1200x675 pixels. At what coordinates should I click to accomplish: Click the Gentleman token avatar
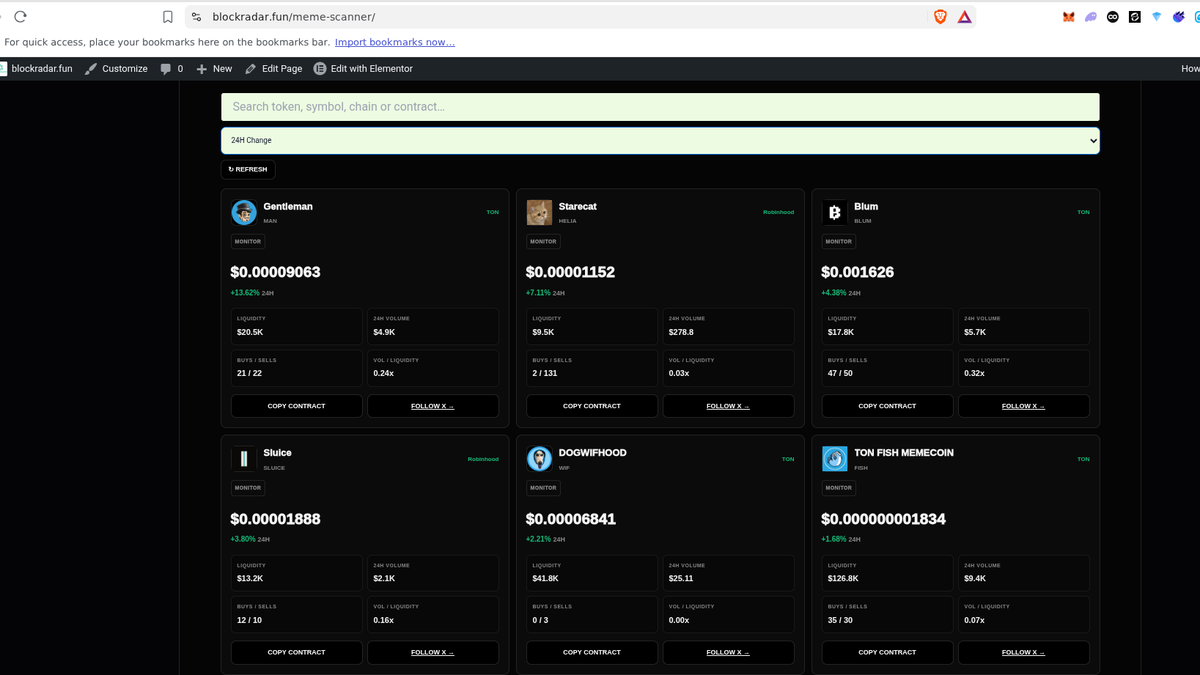(x=244, y=212)
